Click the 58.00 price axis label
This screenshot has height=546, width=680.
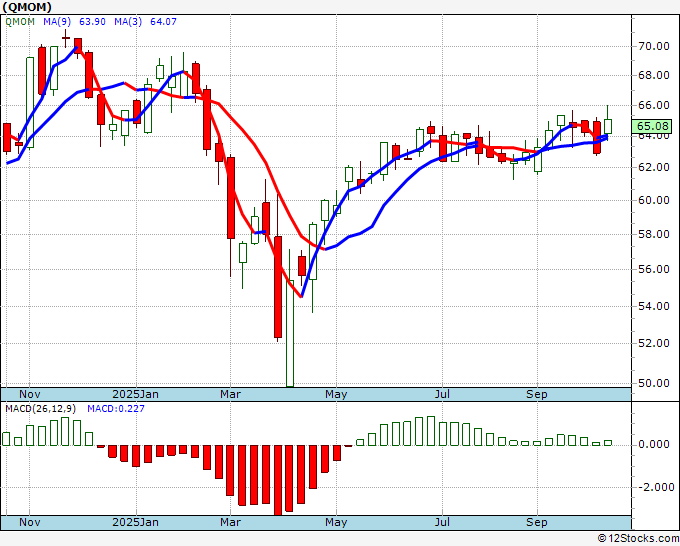coord(654,235)
